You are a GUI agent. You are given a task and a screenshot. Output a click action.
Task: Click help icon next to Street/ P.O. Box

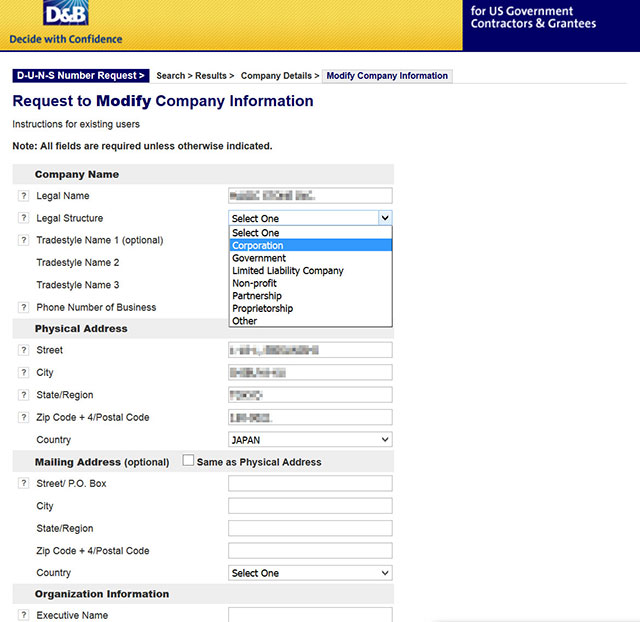click(24, 483)
